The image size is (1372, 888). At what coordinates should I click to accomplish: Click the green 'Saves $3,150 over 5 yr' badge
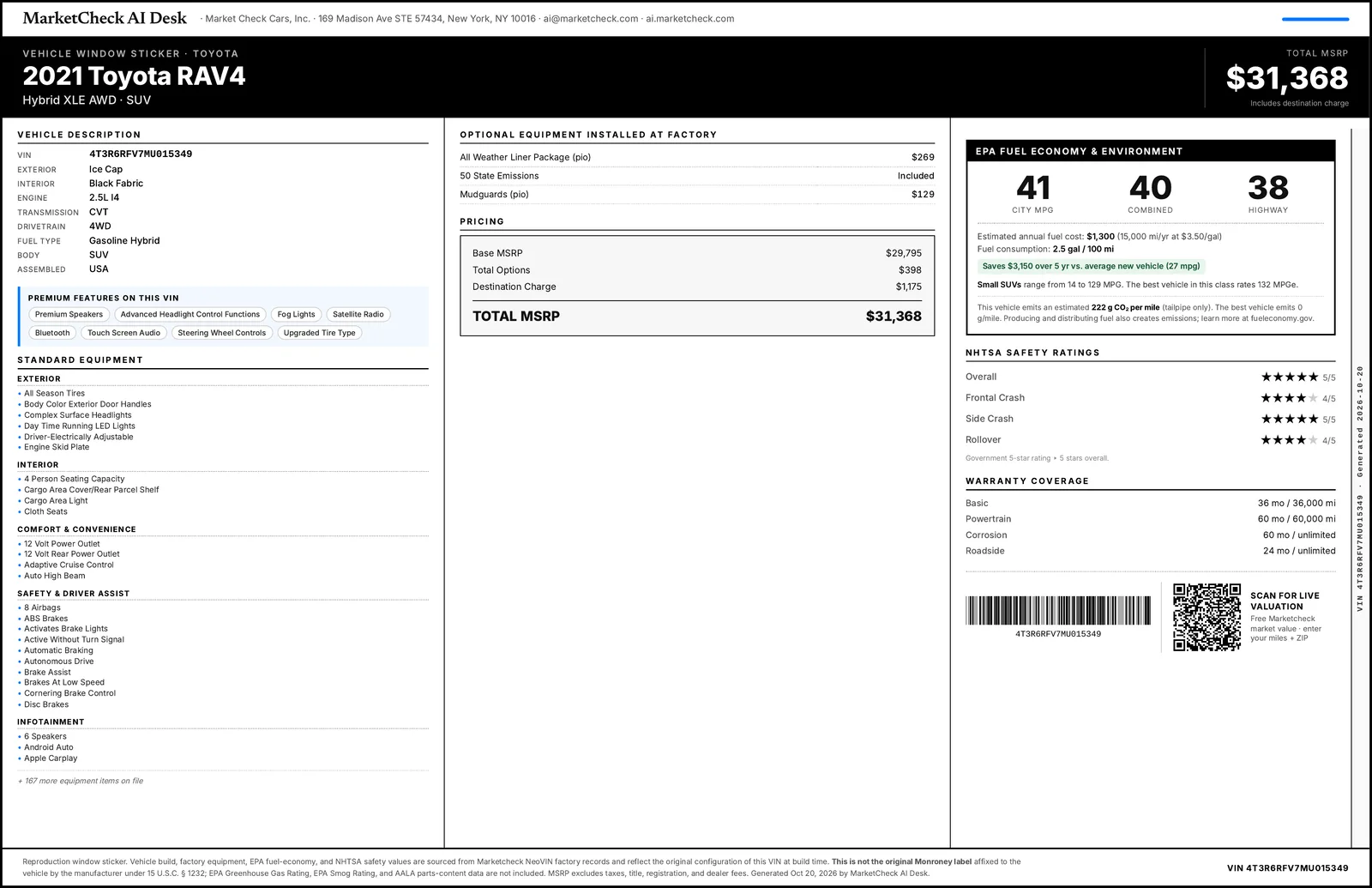click(x=1092, y=266)
